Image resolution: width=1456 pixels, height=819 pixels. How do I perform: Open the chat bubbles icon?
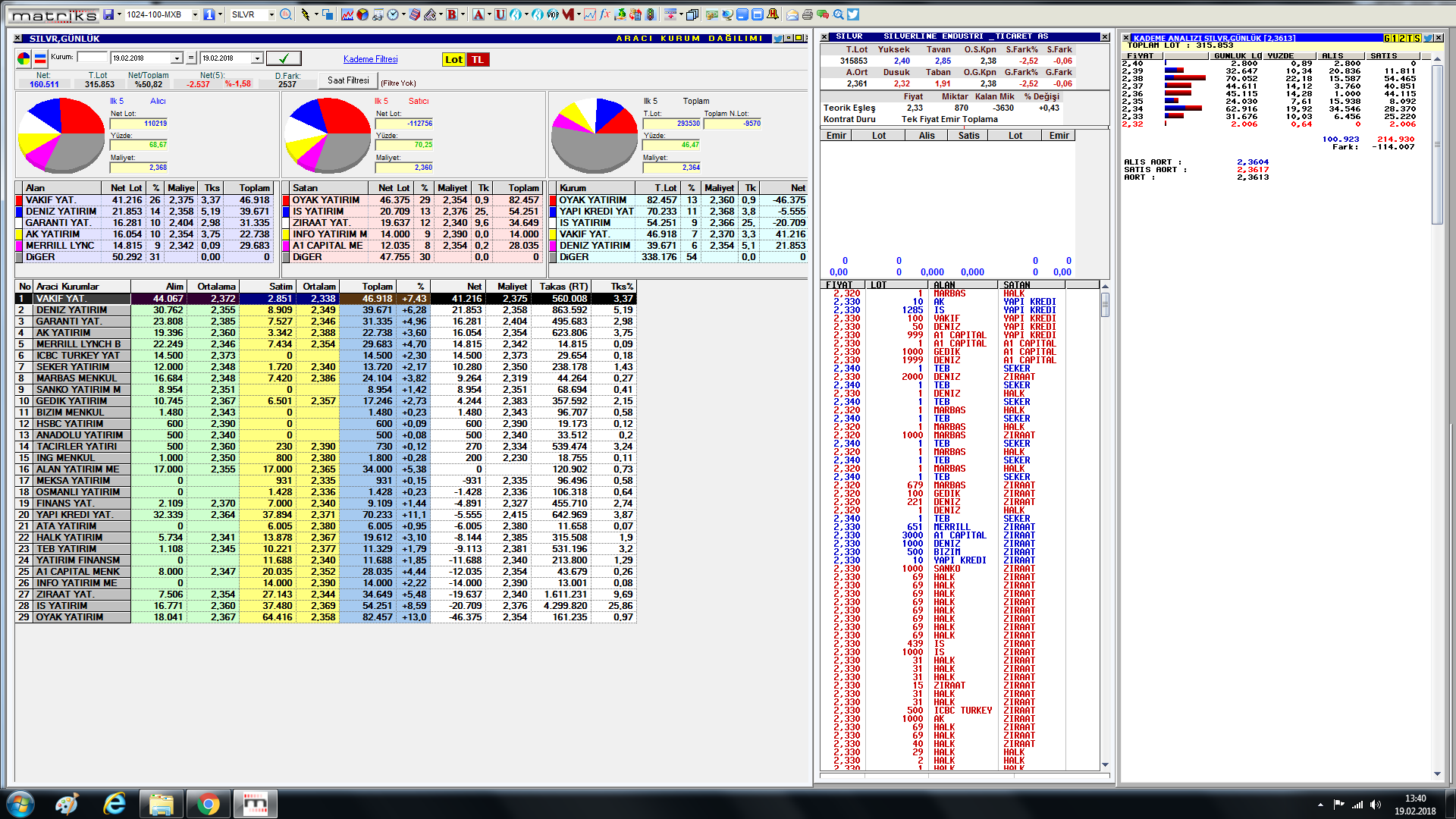[823, 14]
